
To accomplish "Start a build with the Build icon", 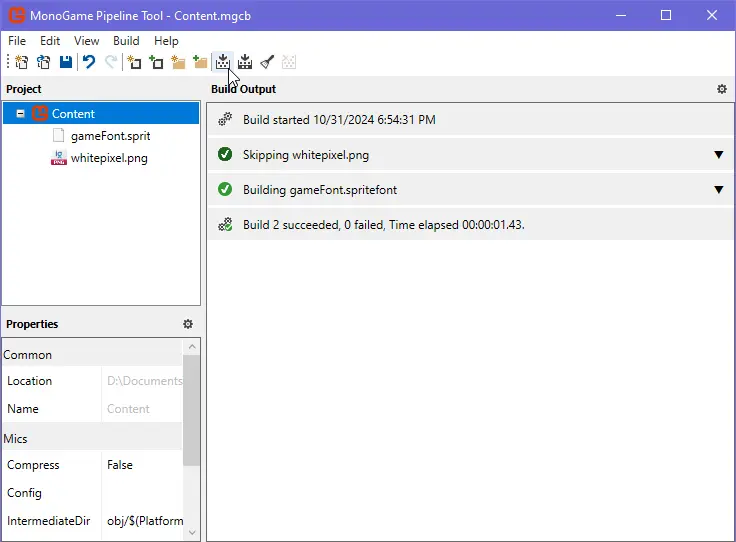I will pos(222,62).
